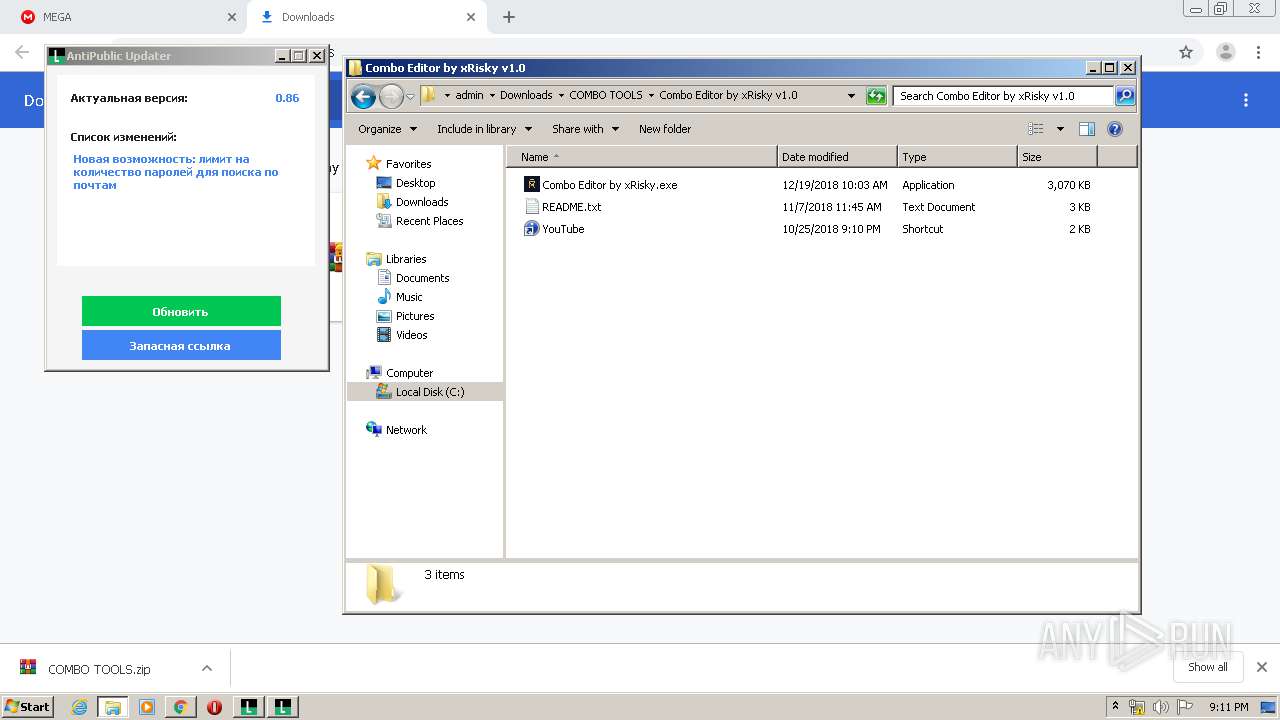Click the search magnifier icon in Explorer
The height and width of the screenshot is (720, 1280).
point(1125,96)
